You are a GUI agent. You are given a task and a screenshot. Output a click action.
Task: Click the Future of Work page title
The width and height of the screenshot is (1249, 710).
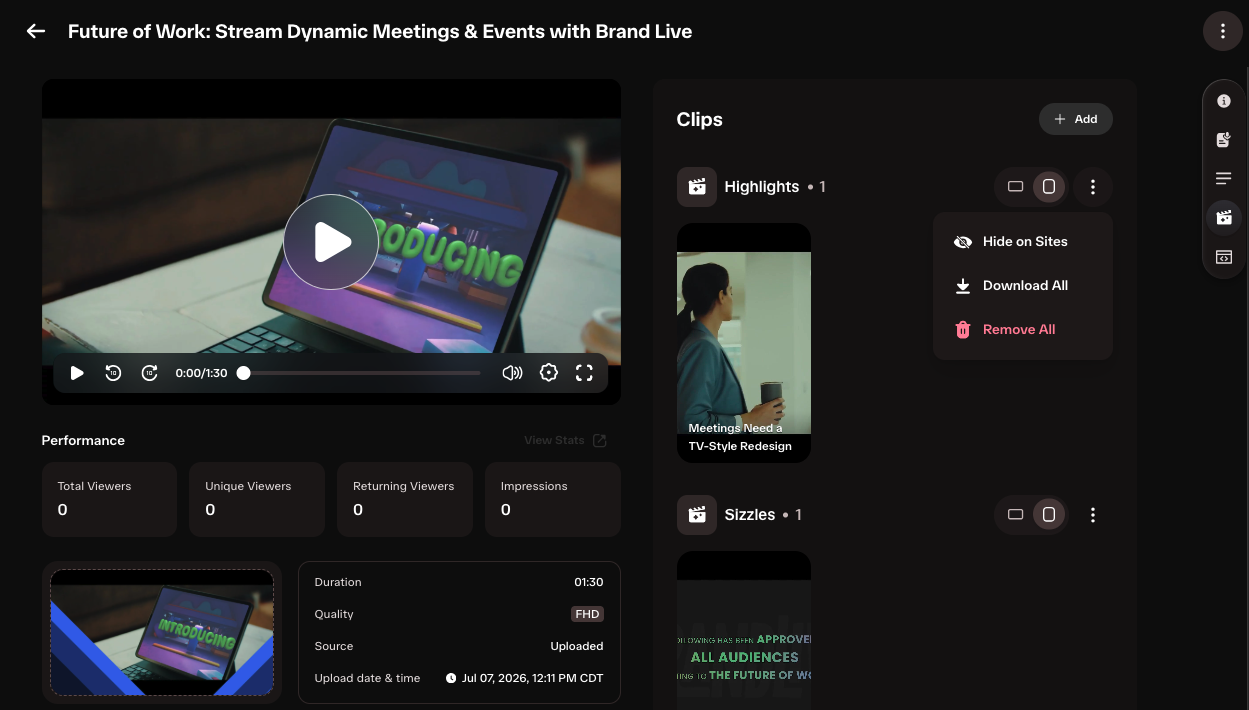[x=380, y=31]
